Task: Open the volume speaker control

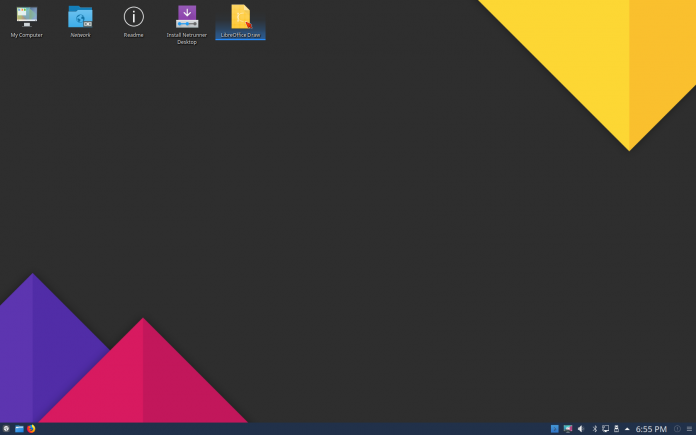Action: [581, 429]
